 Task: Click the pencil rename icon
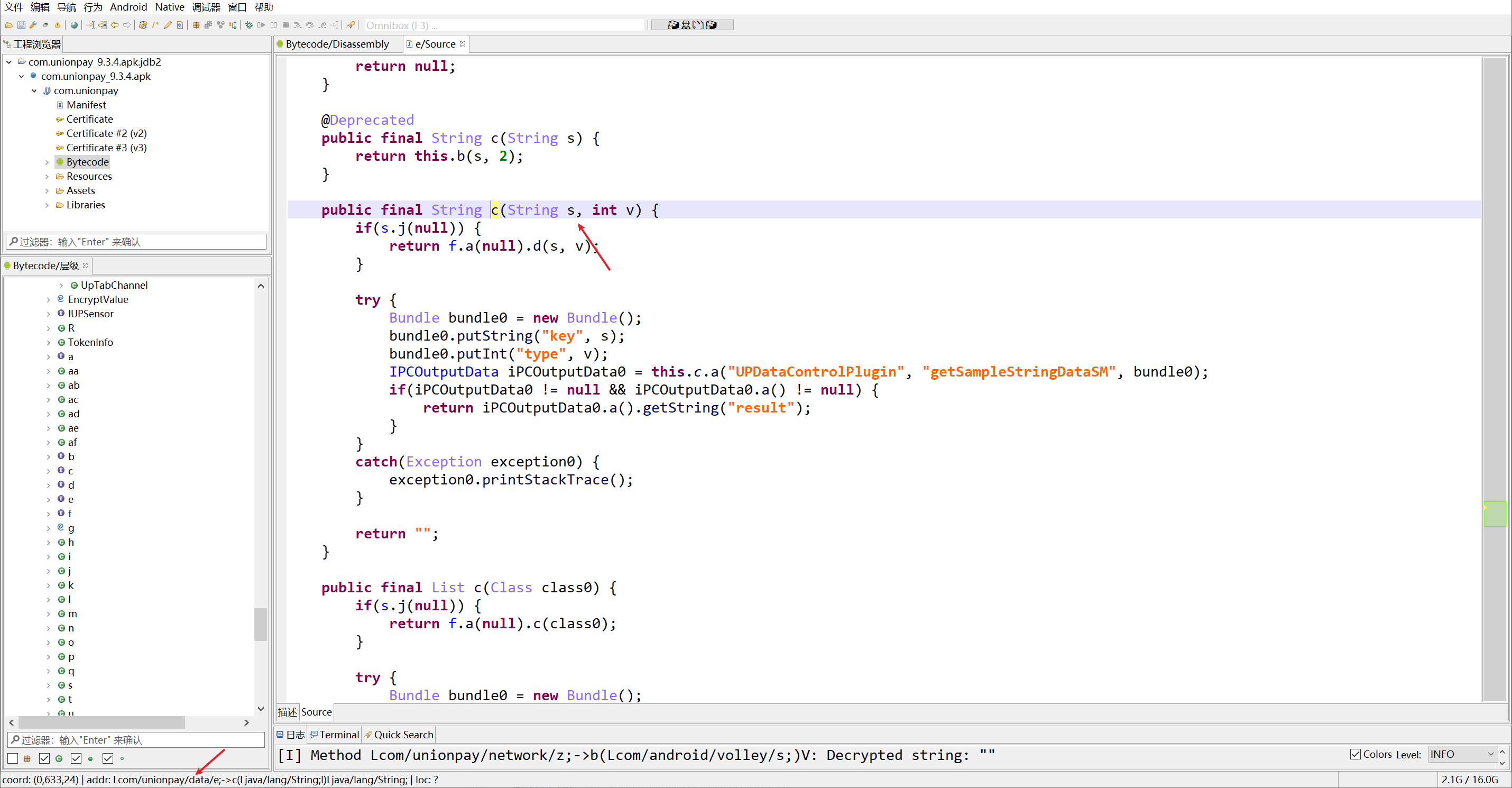[168, 25]
